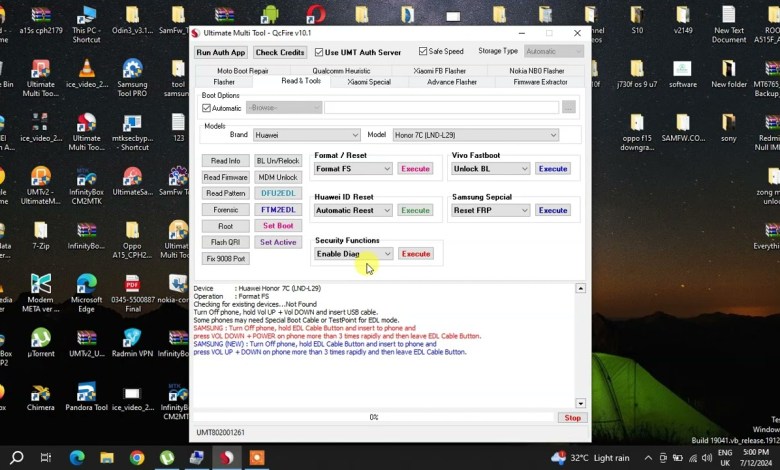Click the Windows taskbar search icon
The width and height of the screenshot is (780, 470).
tap(16, 457)
